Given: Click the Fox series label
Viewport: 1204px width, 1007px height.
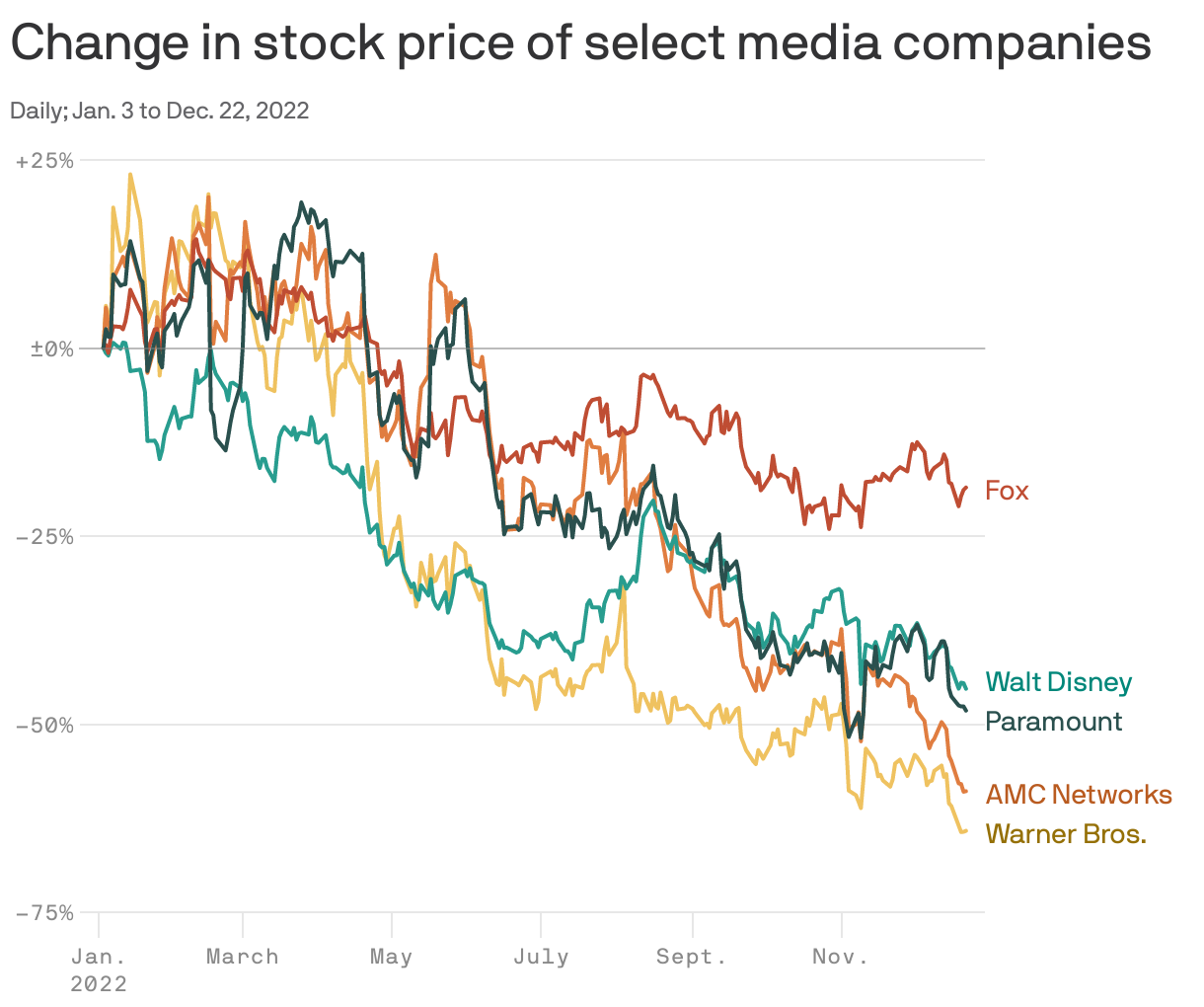Looking at the screenshot, I should coord(1007,491).
